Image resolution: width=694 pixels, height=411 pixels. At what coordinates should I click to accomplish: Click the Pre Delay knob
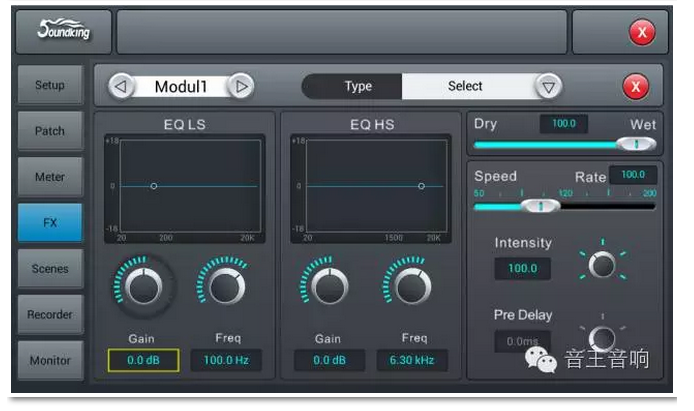[x=602, y=338]
